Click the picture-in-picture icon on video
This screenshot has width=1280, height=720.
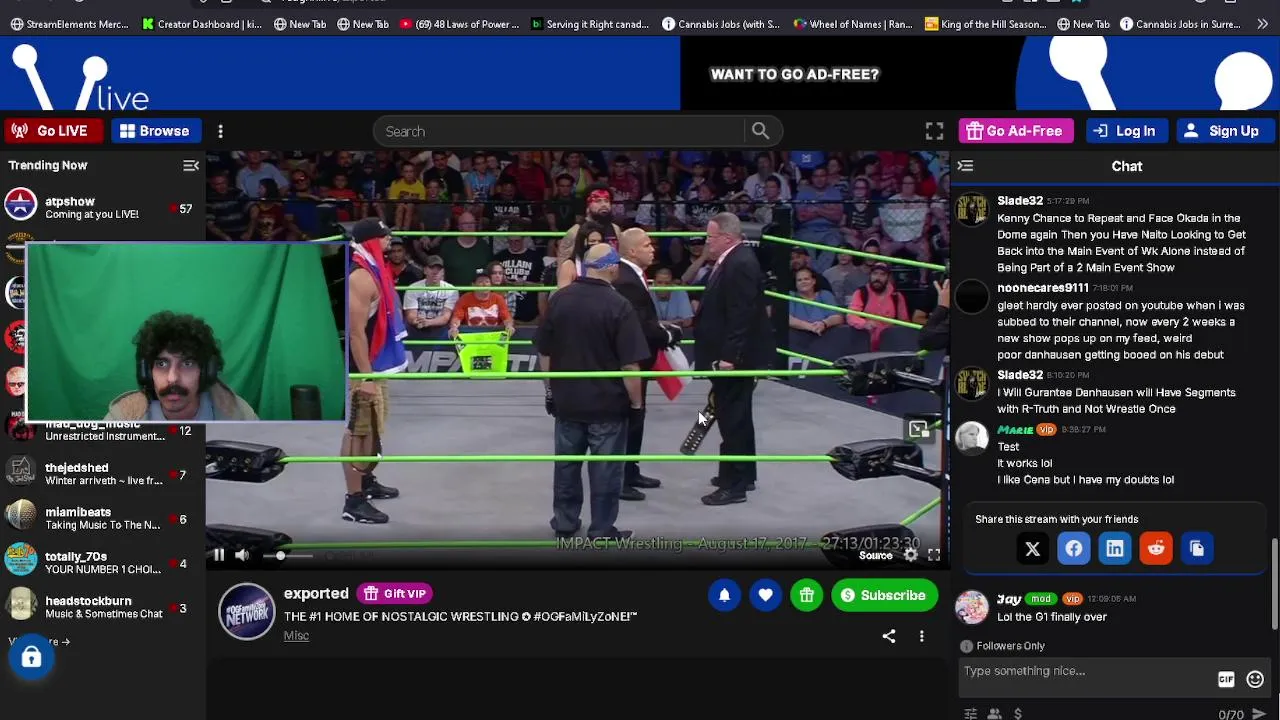tap(918, 430)
